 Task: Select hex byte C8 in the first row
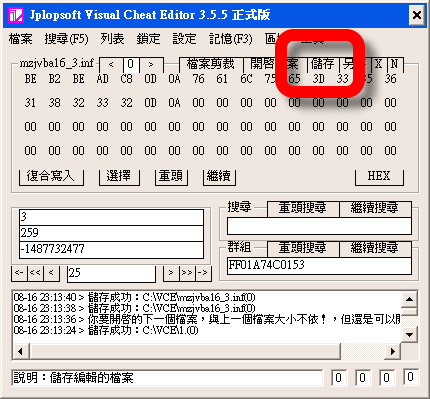point(126,79)
